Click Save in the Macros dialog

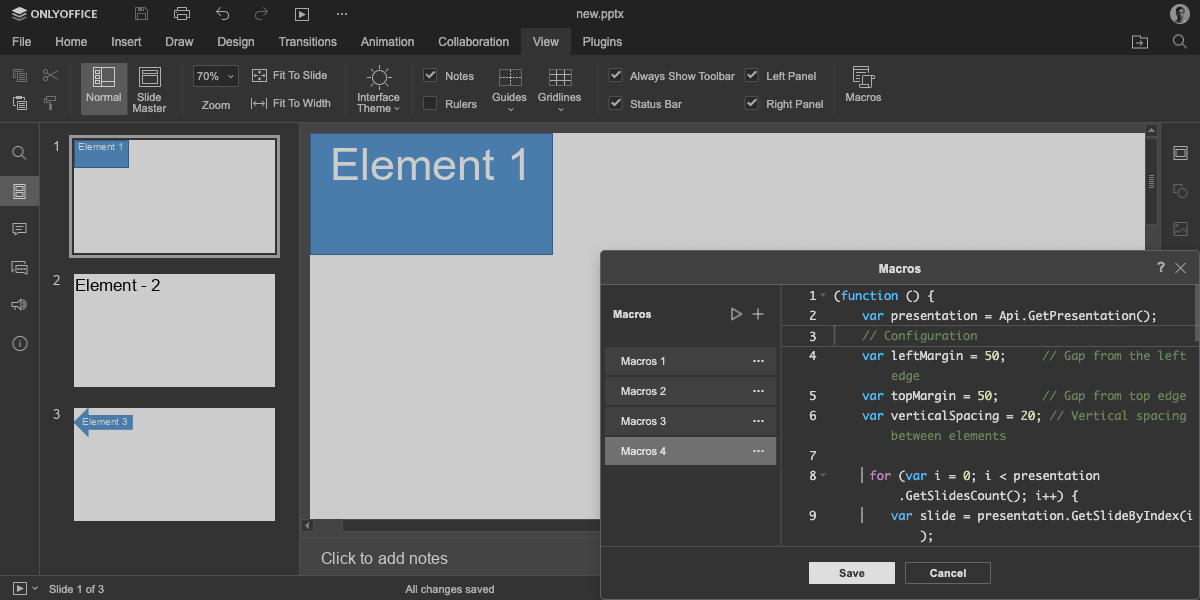click(x=852, y=573)
